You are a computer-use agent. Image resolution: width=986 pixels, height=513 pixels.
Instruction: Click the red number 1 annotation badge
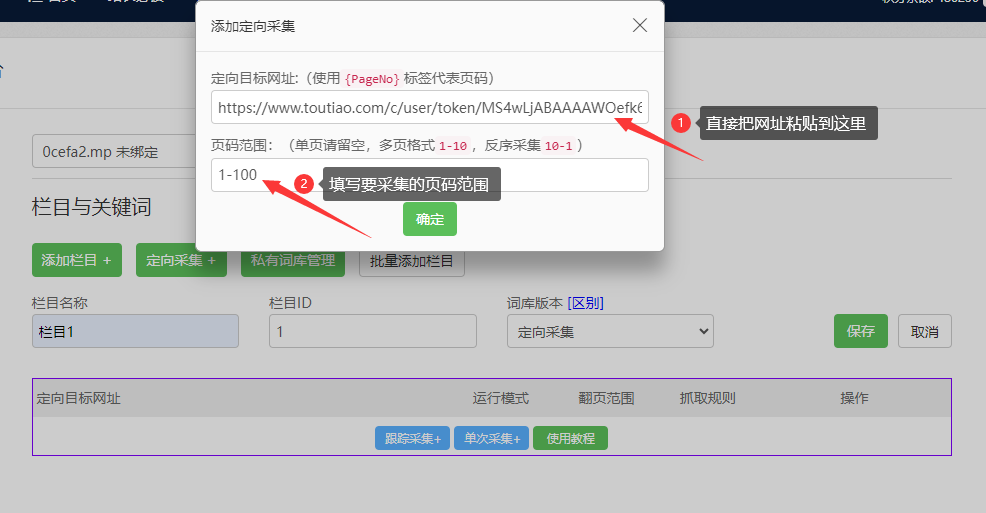tap(681, 123)
